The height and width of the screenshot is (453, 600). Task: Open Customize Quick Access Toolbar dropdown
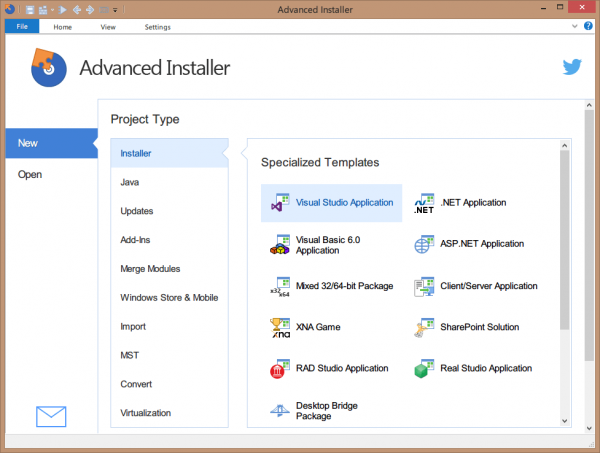[115, 10]
